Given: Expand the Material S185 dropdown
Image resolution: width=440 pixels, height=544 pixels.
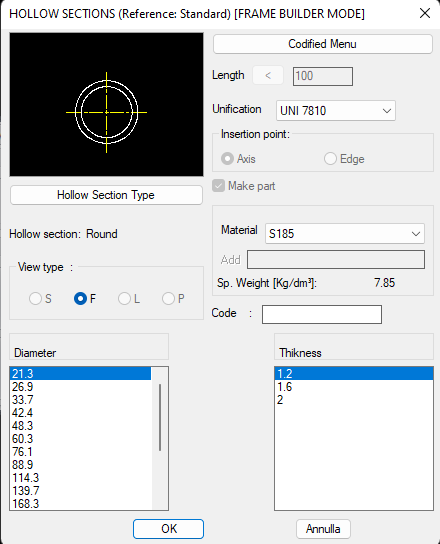Looking at the screenshot, I should pos(345,233).
